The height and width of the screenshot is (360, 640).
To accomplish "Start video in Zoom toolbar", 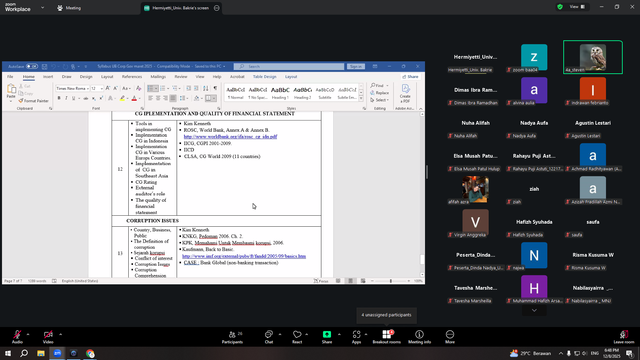I will click(x=48, y=337).
